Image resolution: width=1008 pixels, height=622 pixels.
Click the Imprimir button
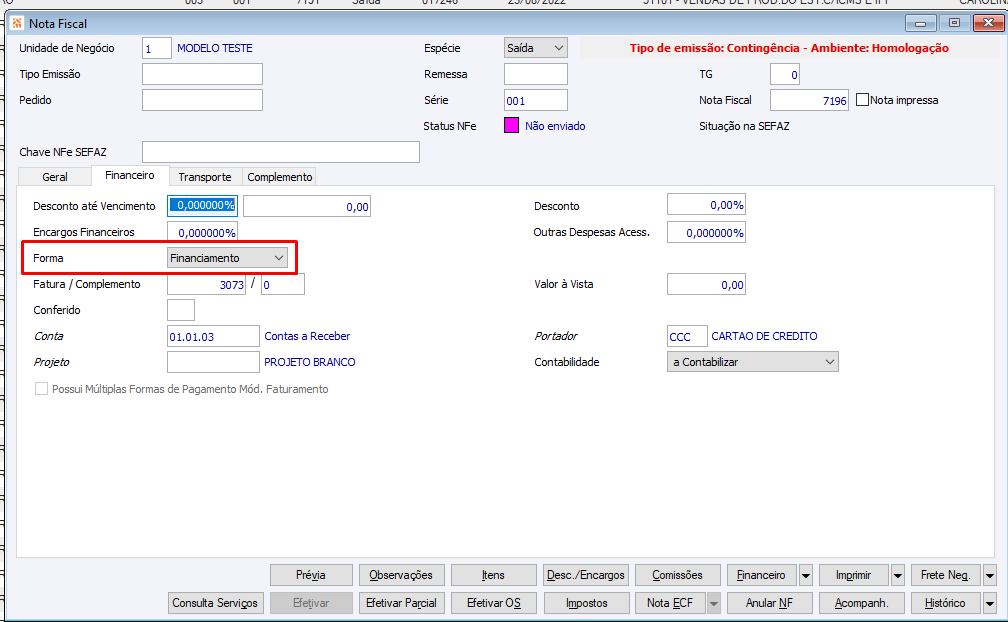tap(854, 575)
